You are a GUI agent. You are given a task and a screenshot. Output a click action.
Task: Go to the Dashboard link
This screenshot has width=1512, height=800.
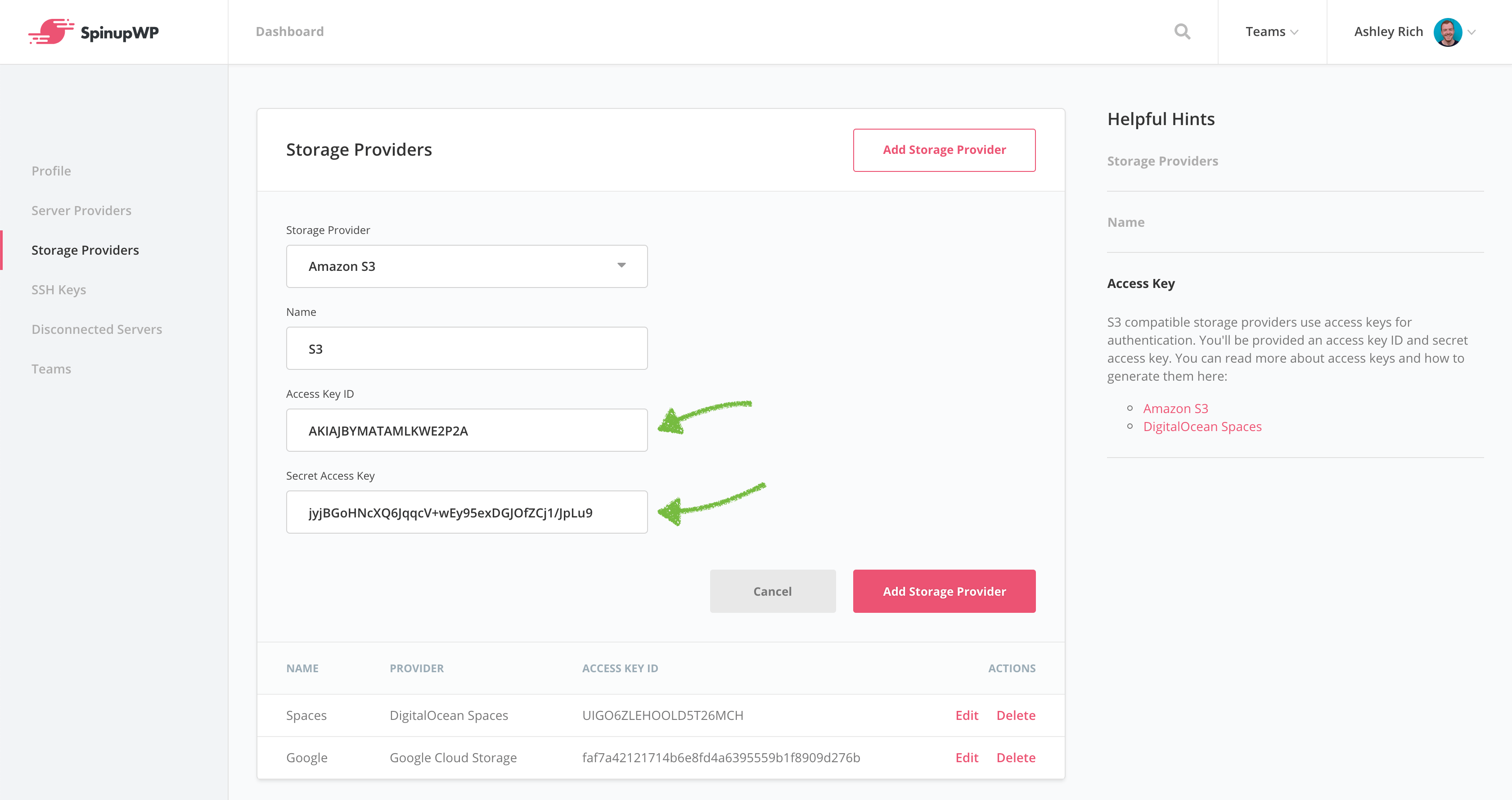[x=289, y=31]
